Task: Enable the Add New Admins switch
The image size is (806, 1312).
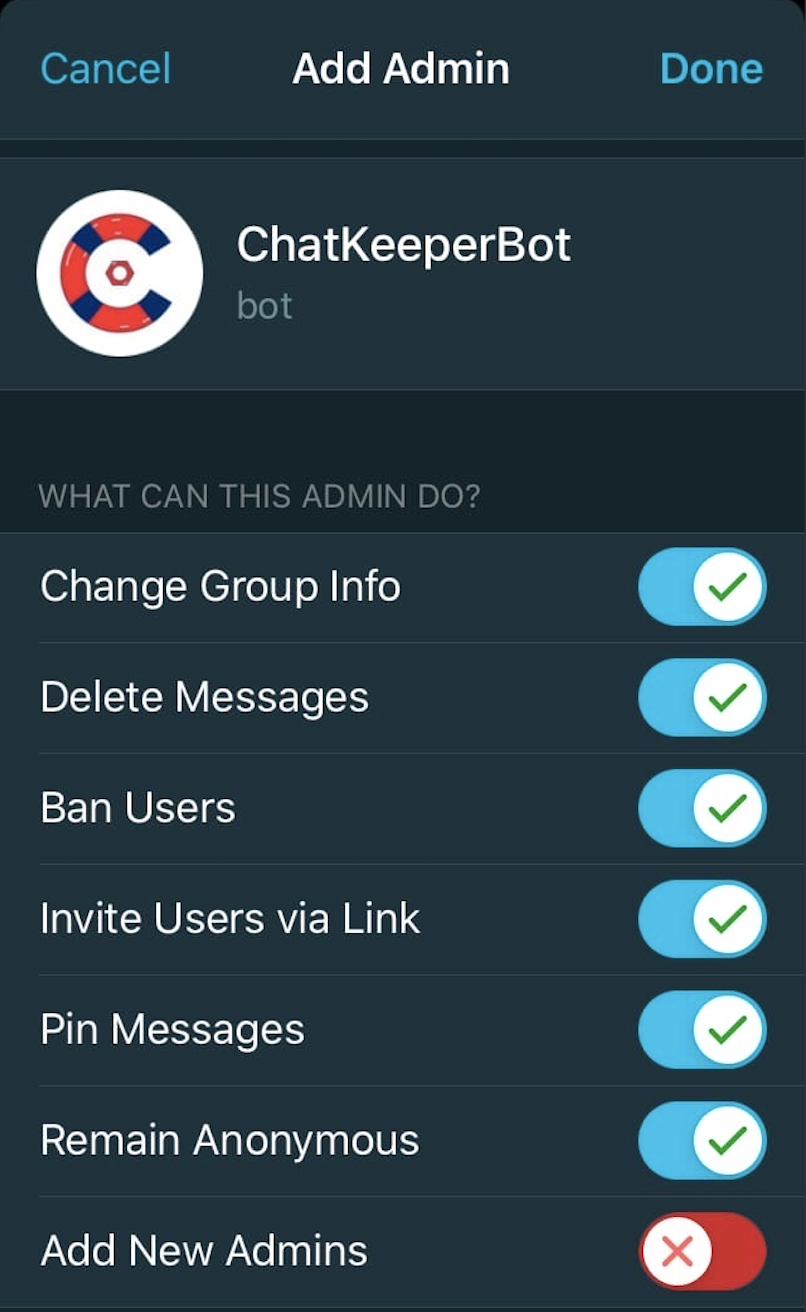Action: pyautogui.click(x=702, y=1251)
